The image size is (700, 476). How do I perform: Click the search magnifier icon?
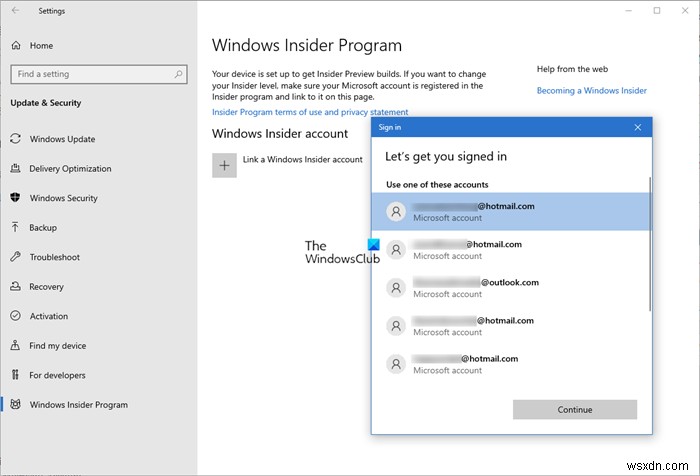click(179, 74)
